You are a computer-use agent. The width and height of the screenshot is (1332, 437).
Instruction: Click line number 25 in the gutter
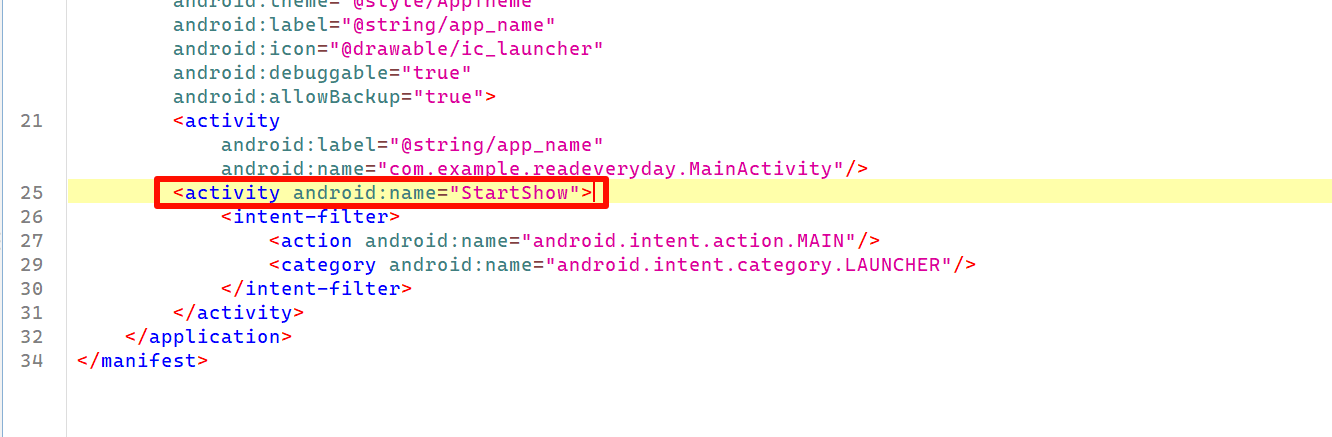click(32, 193)
